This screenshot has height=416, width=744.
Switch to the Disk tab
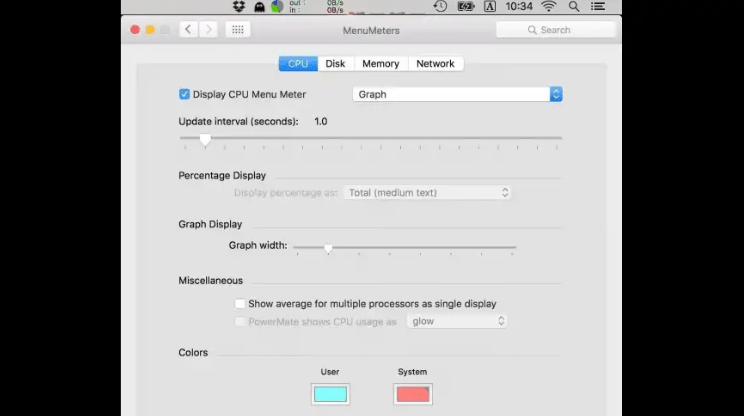pos(335,64)
